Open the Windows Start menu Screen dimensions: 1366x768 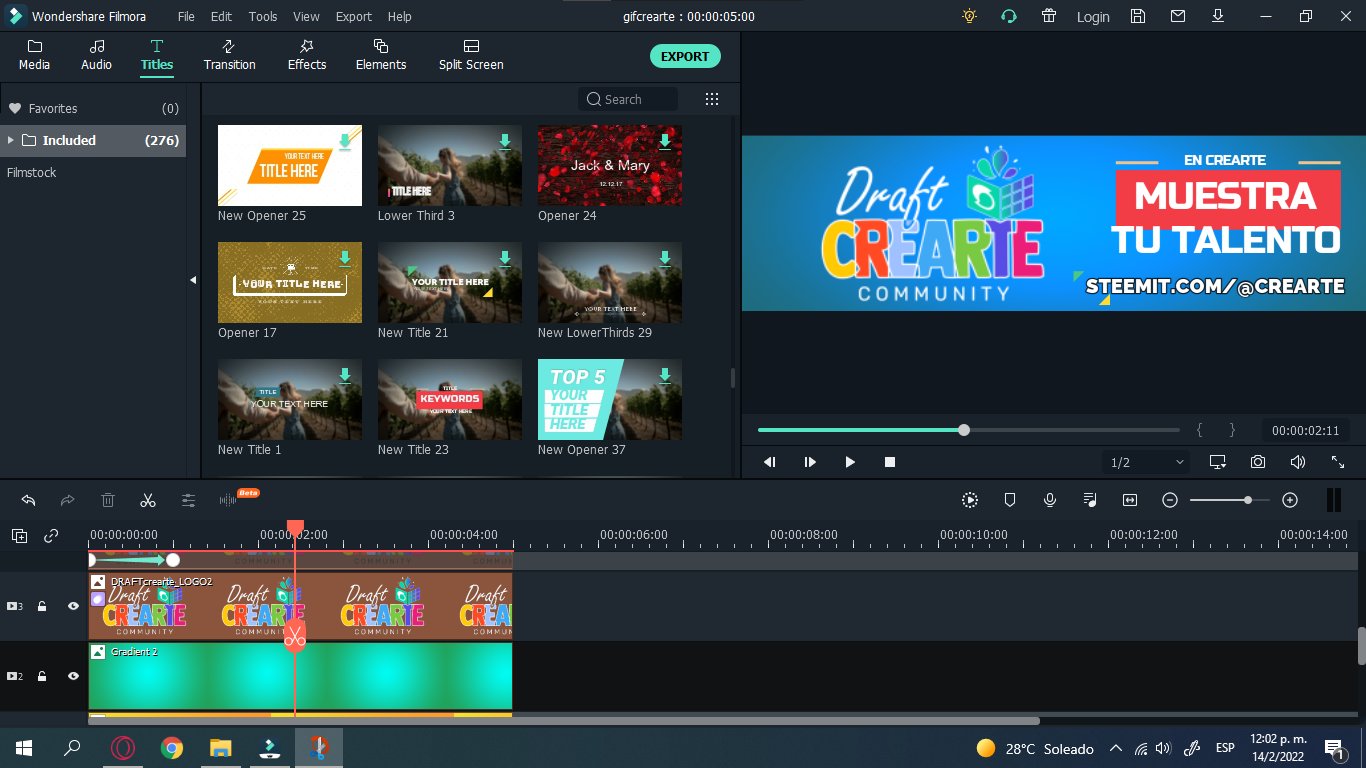23,748
